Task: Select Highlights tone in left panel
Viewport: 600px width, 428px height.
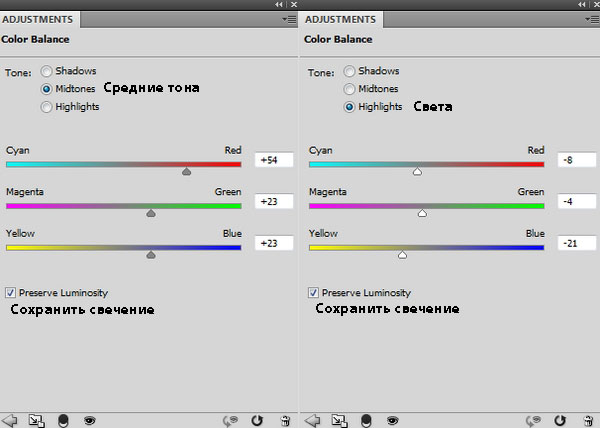Action: click(46, 107)
